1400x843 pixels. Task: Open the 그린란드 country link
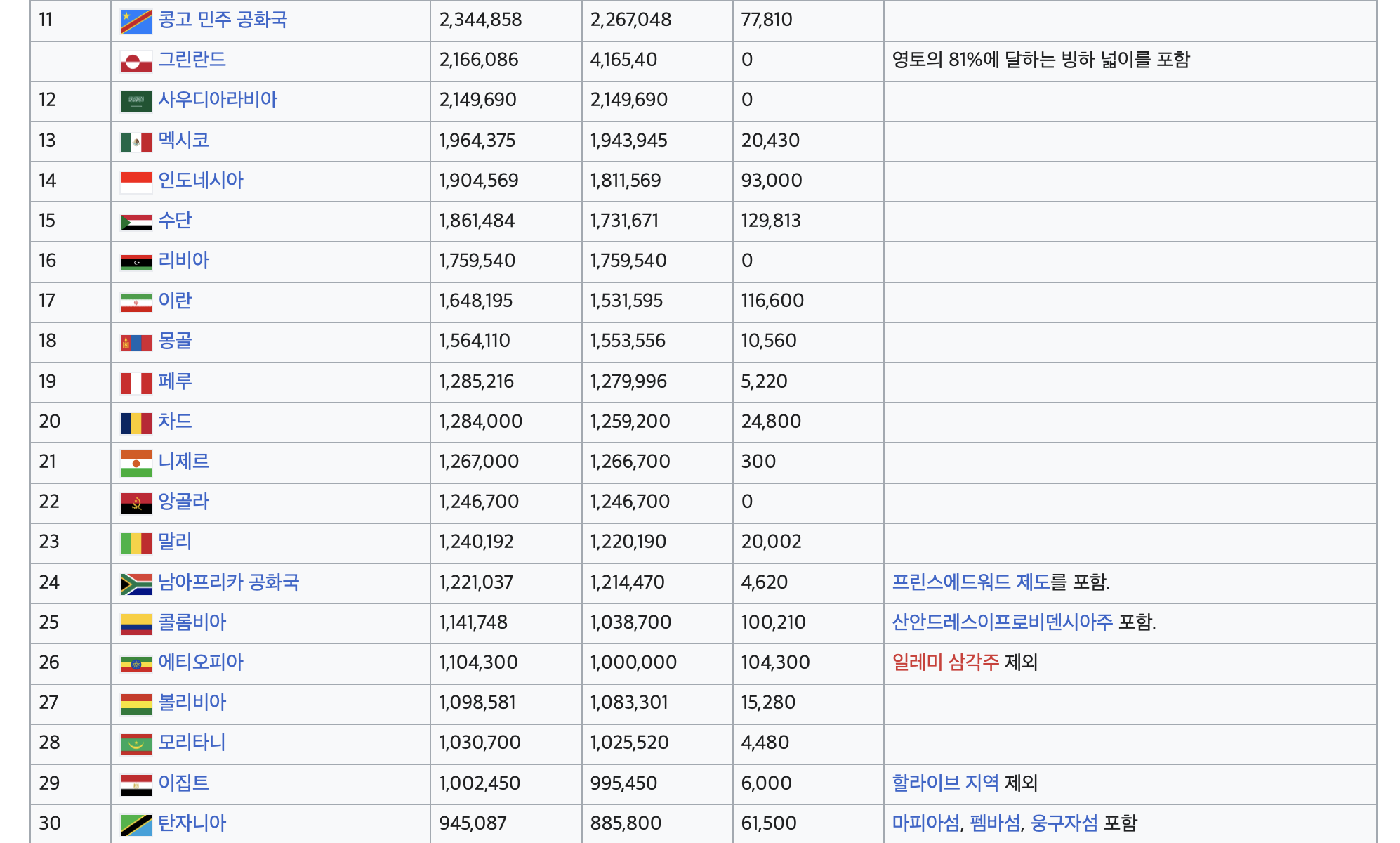coord(192,60)
